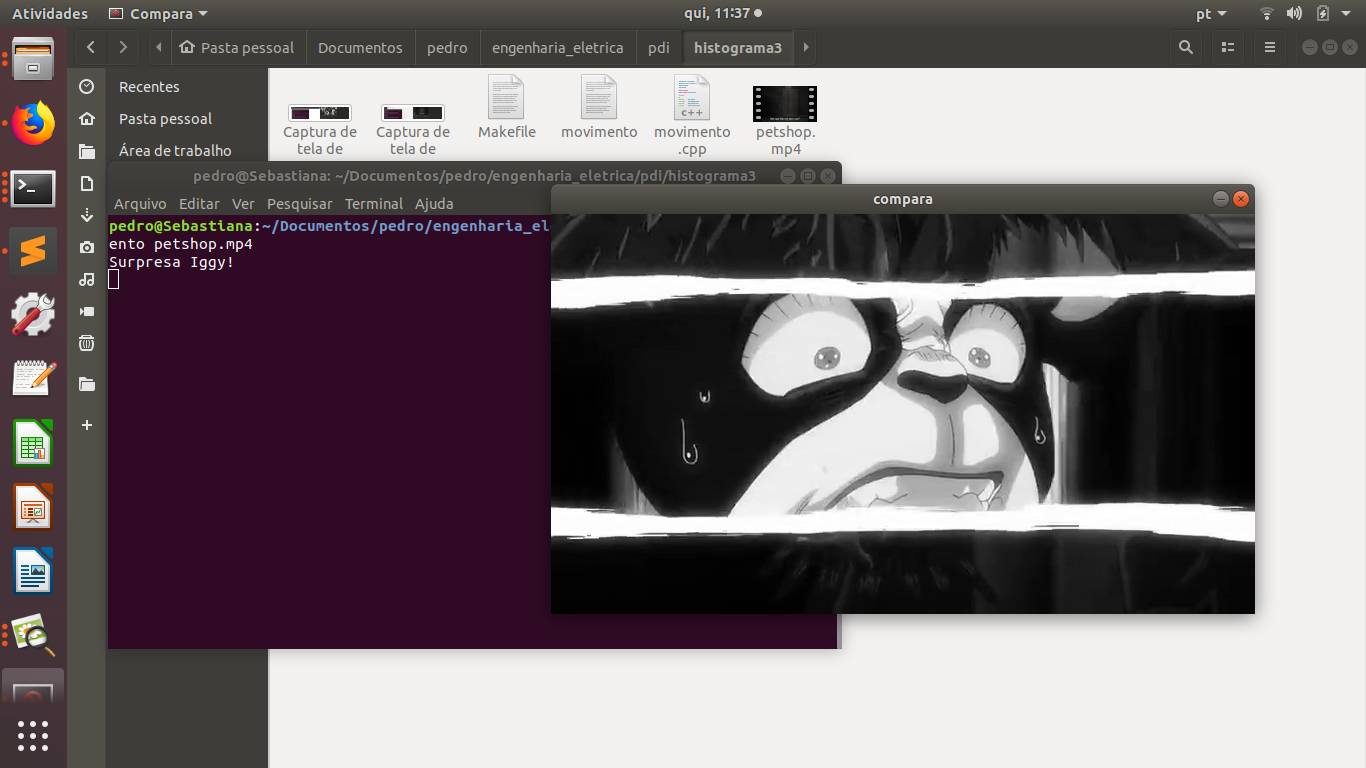This screenshot has height=768, width=1366.
Task: Click the home icon in Files sidebar
Action: click(x=87, y=119)
